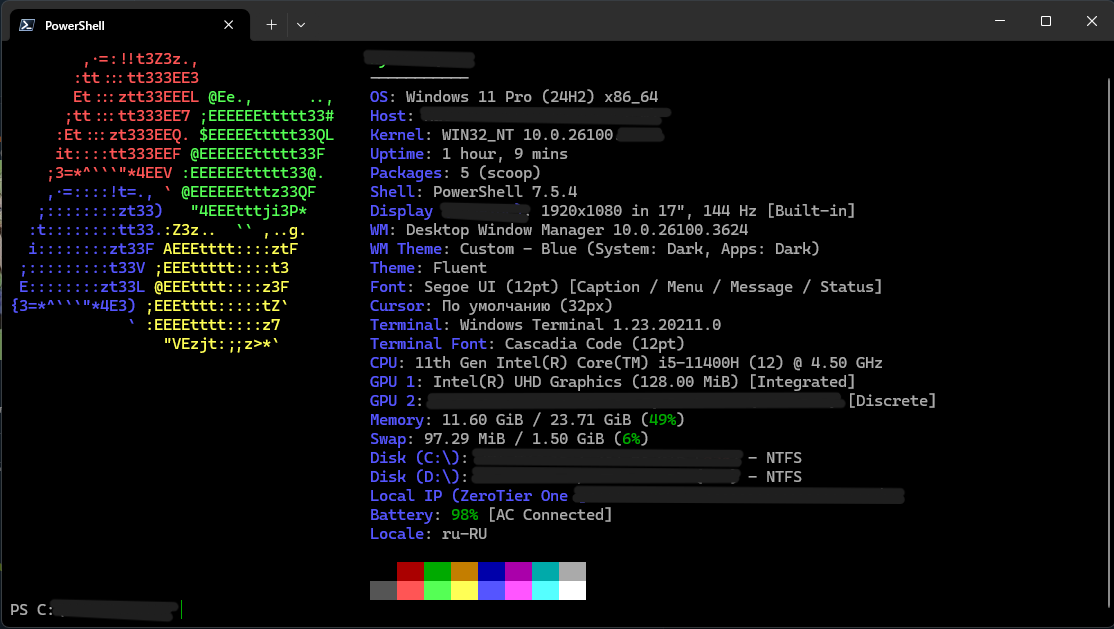
Task: Close the PowerShell tab
Action: coord(228,25)
